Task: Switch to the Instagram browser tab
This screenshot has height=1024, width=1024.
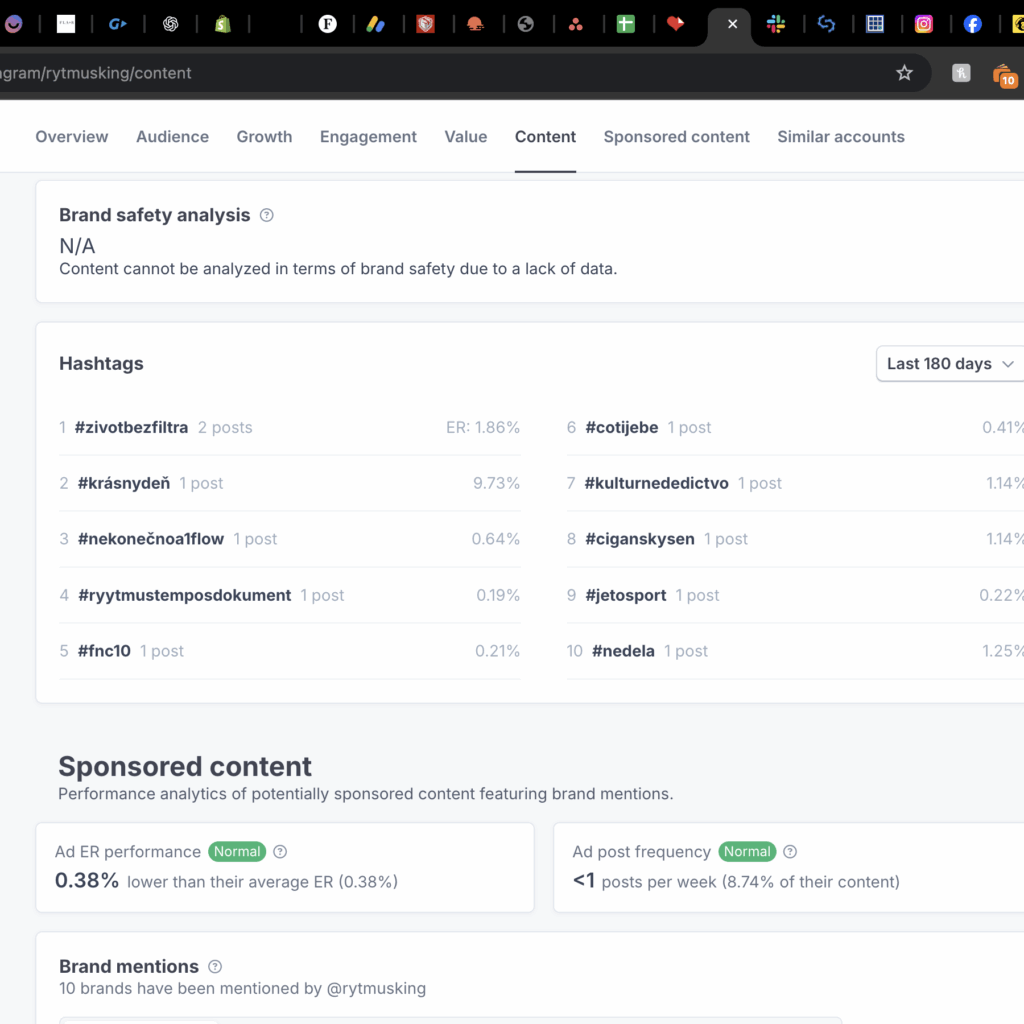Action: coord(924,24)
